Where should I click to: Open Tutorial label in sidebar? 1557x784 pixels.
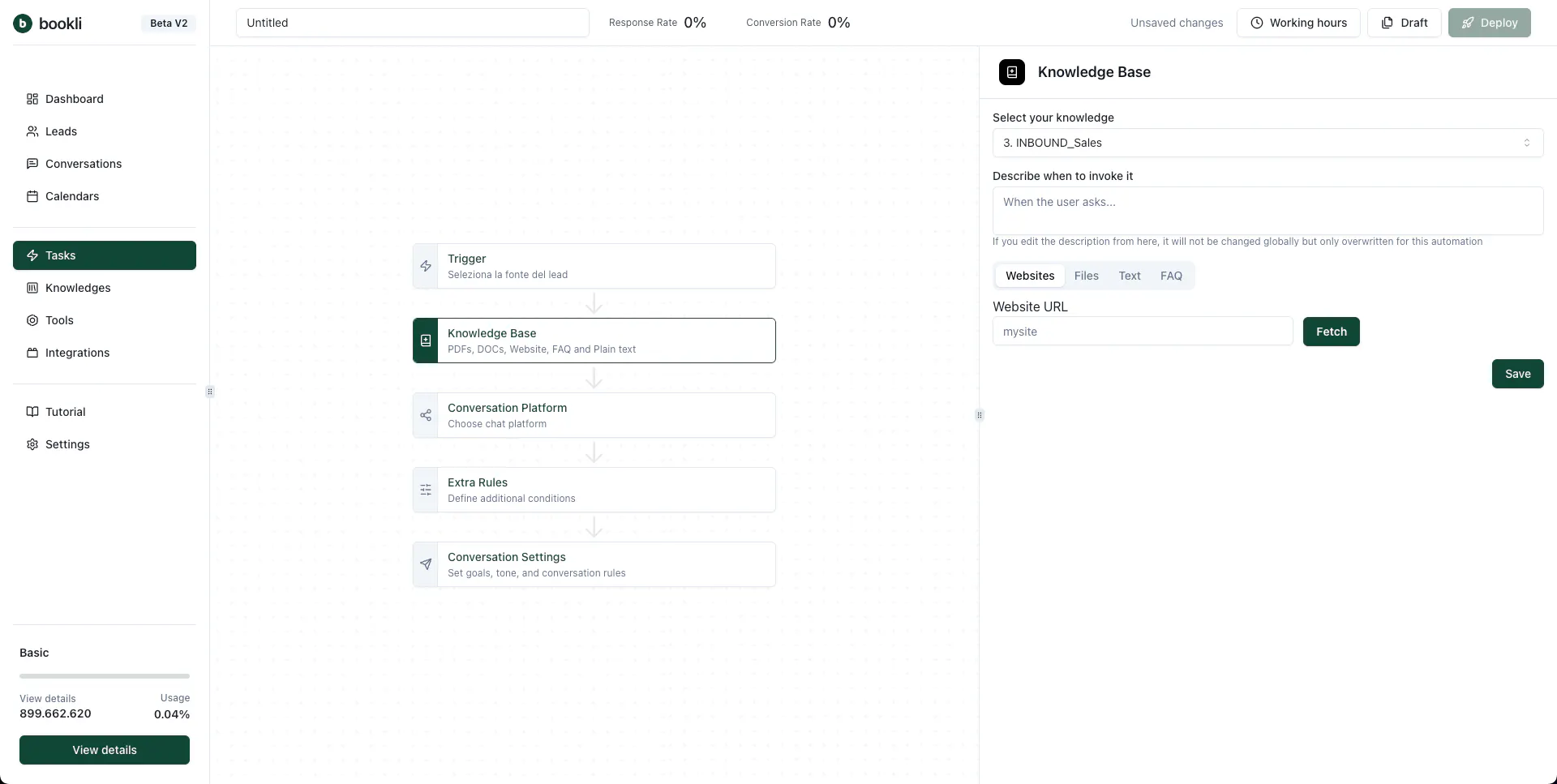pyautogui.click(x=66, y=412)
